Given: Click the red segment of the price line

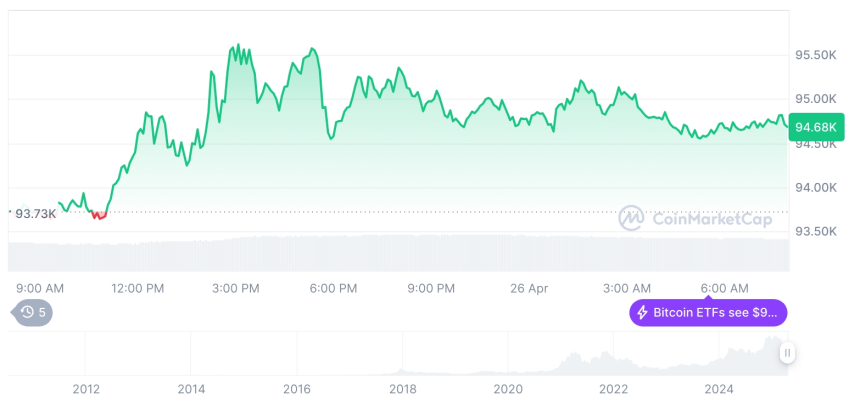Looking at the screenshot, I should (x=98, y=215).
